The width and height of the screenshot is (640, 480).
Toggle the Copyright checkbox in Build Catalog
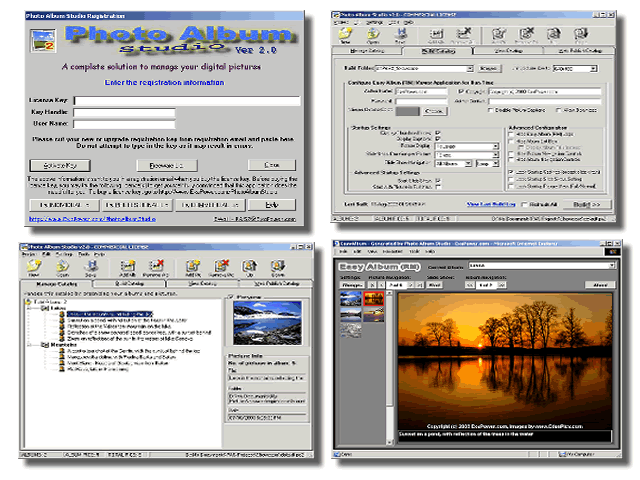click(461, 91)
